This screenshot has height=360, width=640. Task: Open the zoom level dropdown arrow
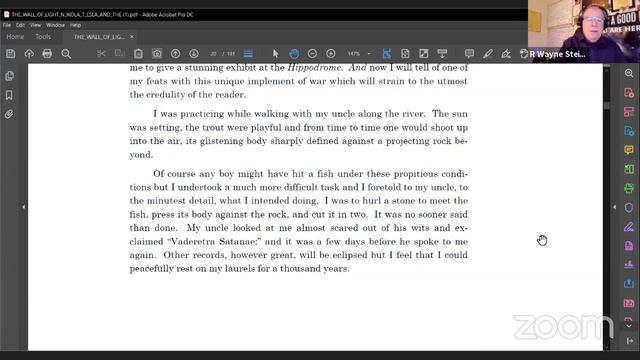tap(369, 53)
